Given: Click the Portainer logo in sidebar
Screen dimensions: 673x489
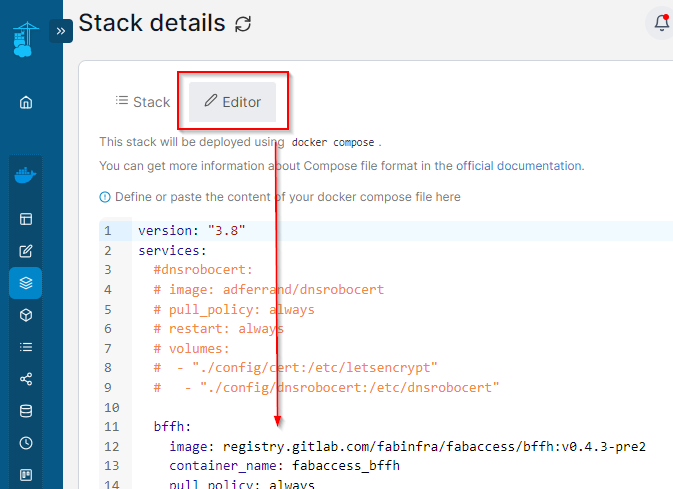Looking at the screenshot, I should point(24,40).
